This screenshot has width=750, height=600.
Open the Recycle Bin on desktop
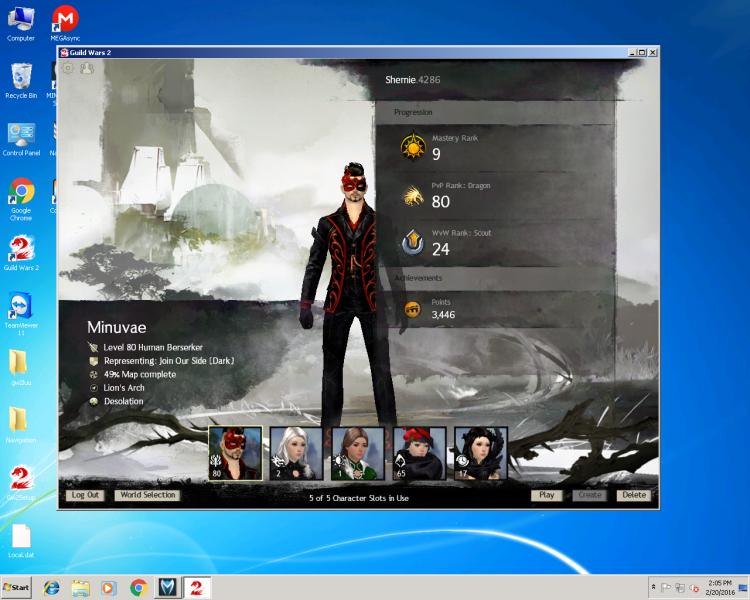21,81
